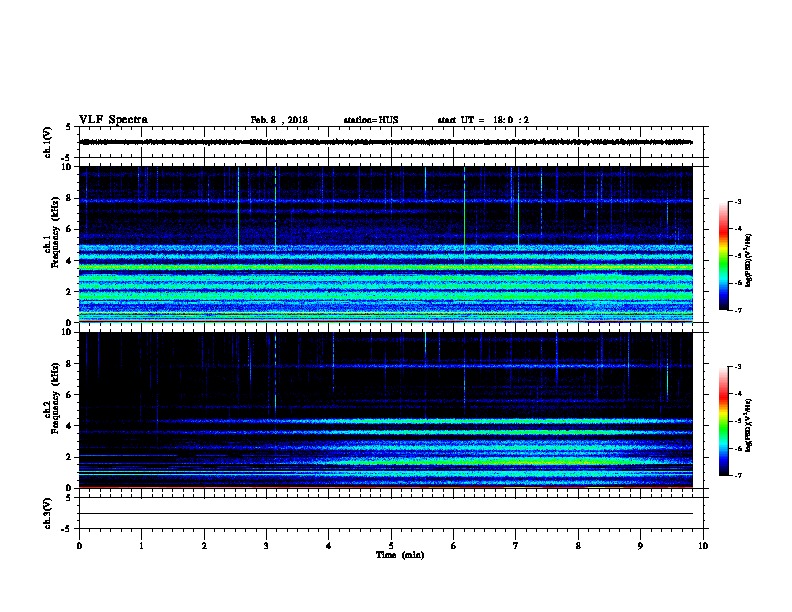Click the bright sferic line at 6.2 min, ch.1
Screen dimensions: 792x612
pos(464,215)
